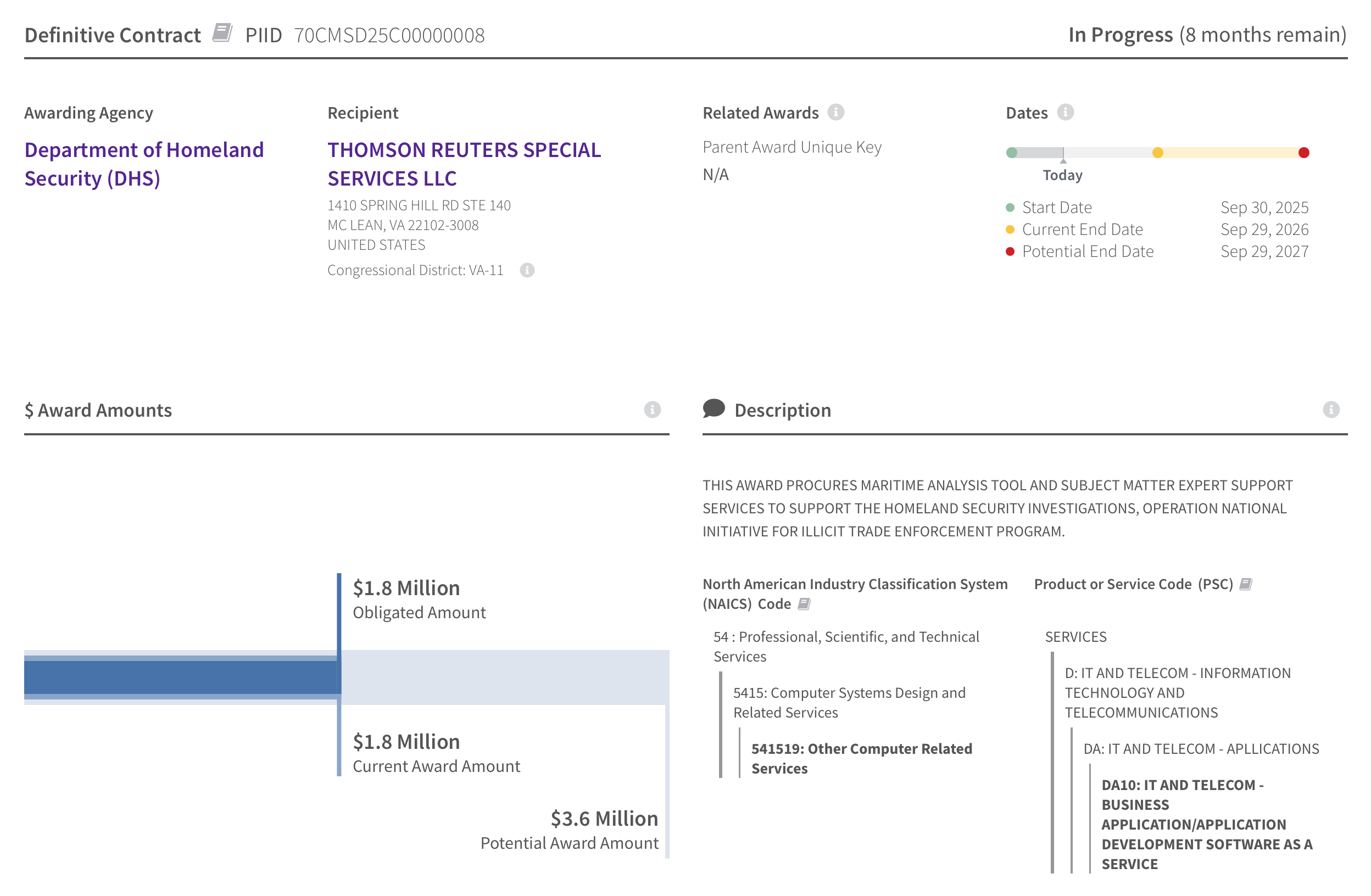The image size is (1371, 896).
Task: Select the DA10 IT and Telecom item
Action: pos(1206,824)
